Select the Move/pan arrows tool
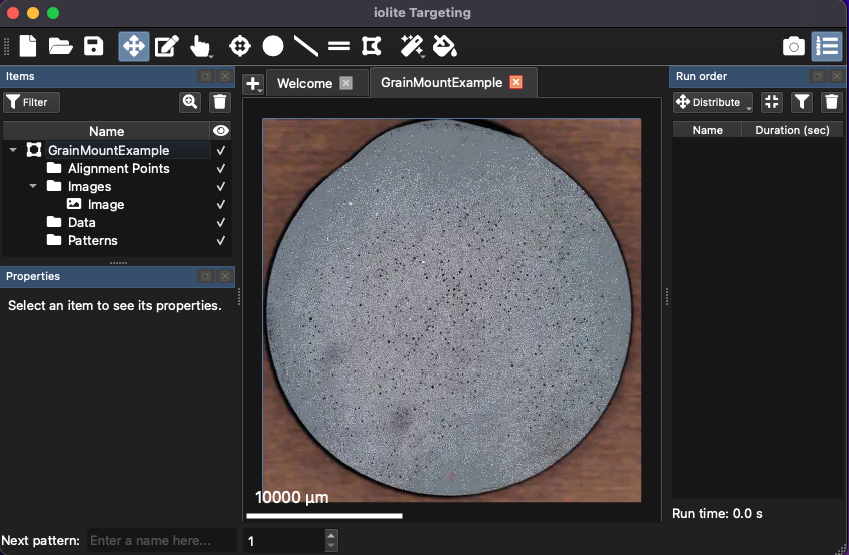Image resolution: width=849 pixels, height=555 pixels. click(134, 46)
